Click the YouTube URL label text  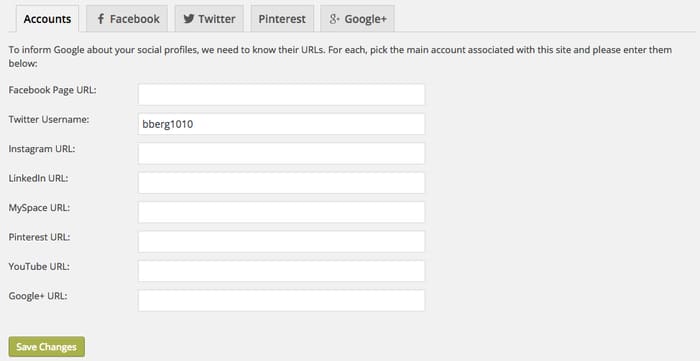tap(39, 267)
